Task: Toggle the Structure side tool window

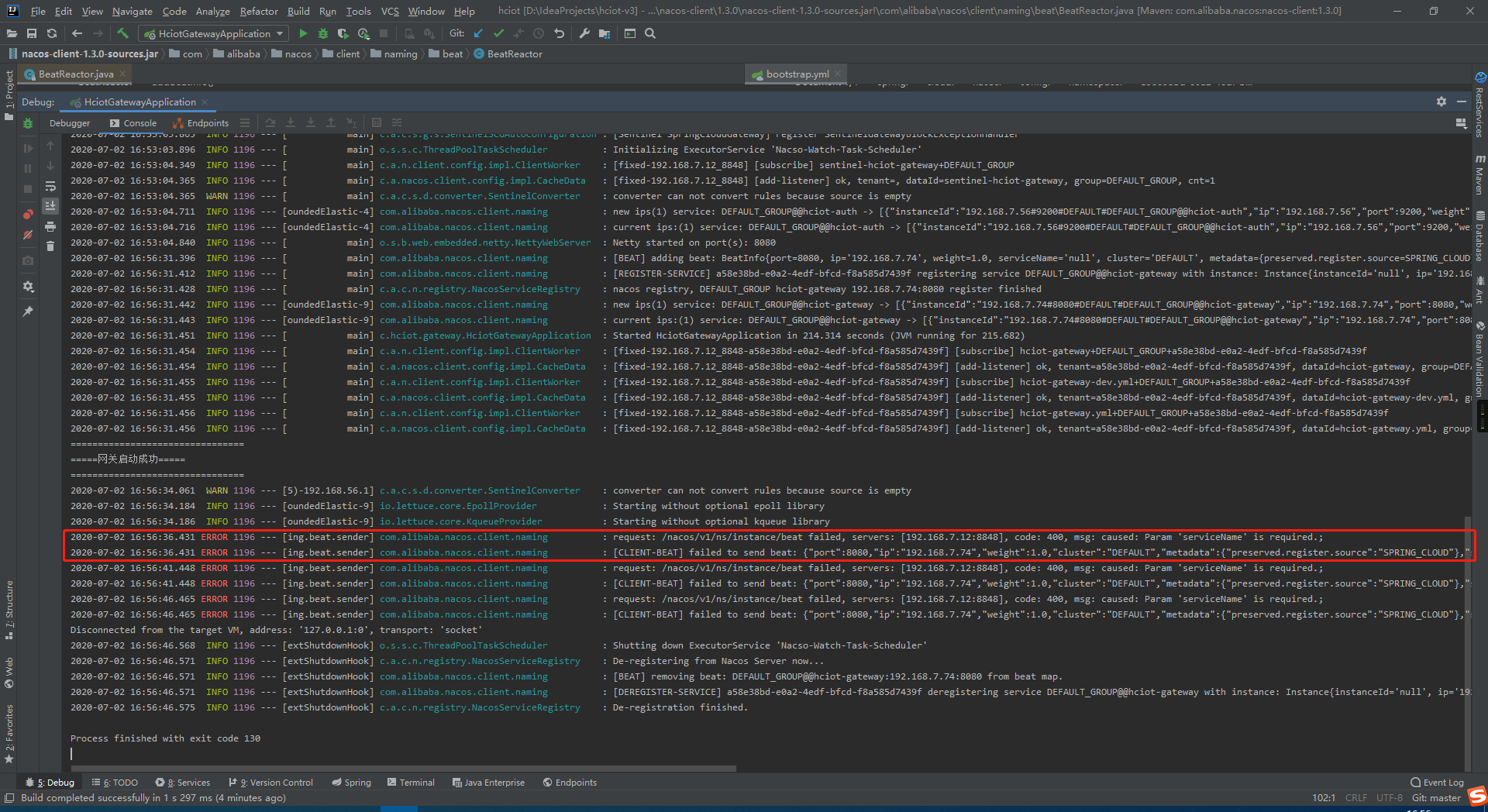Action: point(9,610)
